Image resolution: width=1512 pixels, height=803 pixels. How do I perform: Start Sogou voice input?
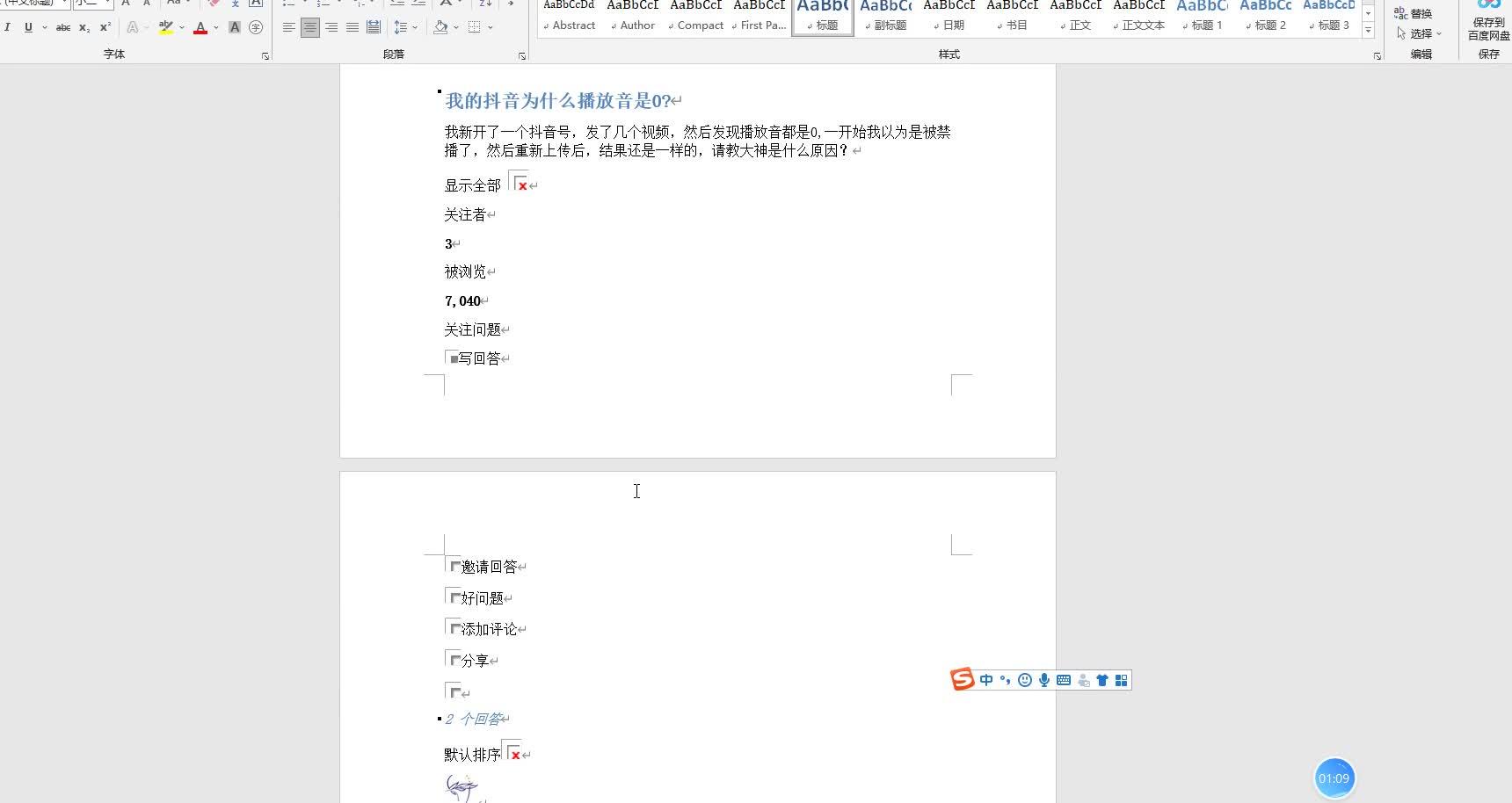pos(1044,680)
